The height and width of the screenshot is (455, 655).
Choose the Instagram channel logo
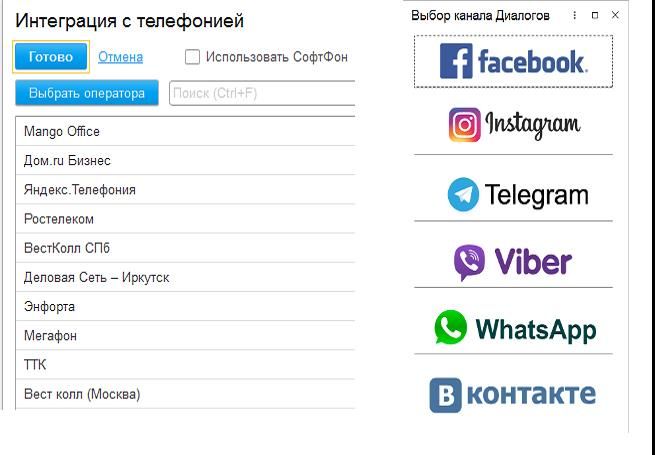(x=513, y=125)
